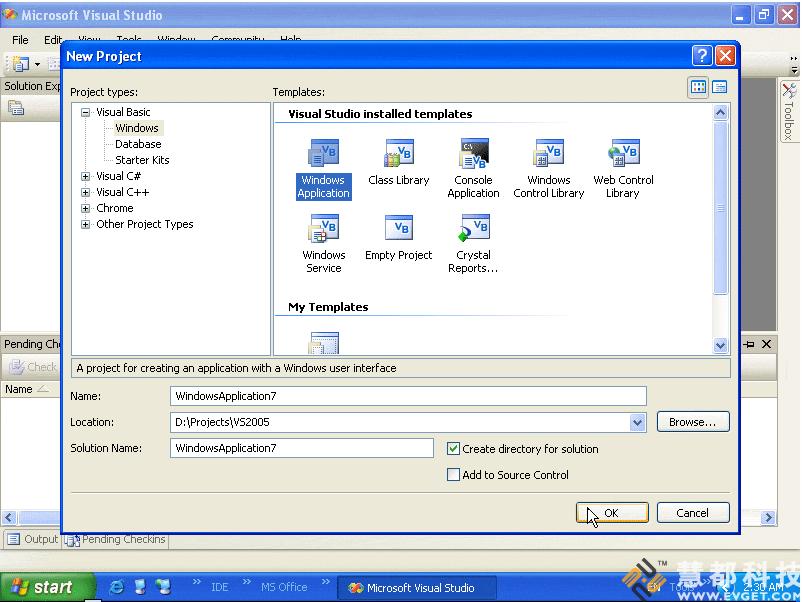This screenshot has width=802, height=602.
Task: Launch Internet Explorer from quick launch
Action: point(117,587)
